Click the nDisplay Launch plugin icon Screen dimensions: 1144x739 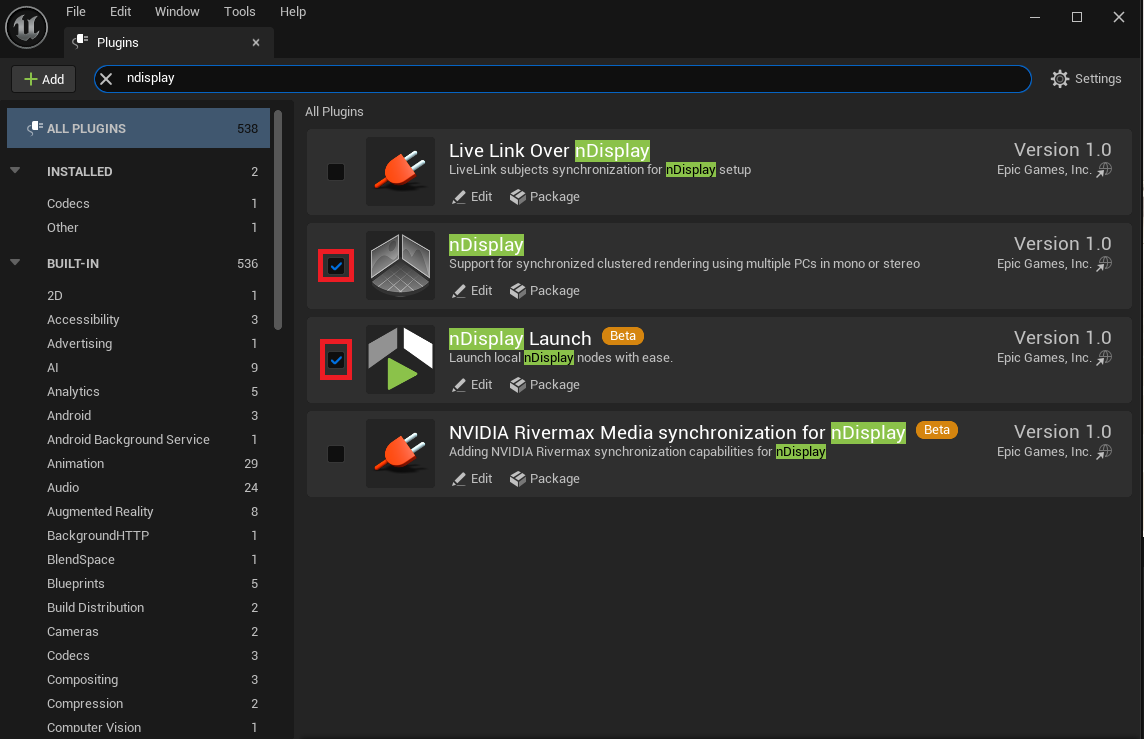click(400, 360)
